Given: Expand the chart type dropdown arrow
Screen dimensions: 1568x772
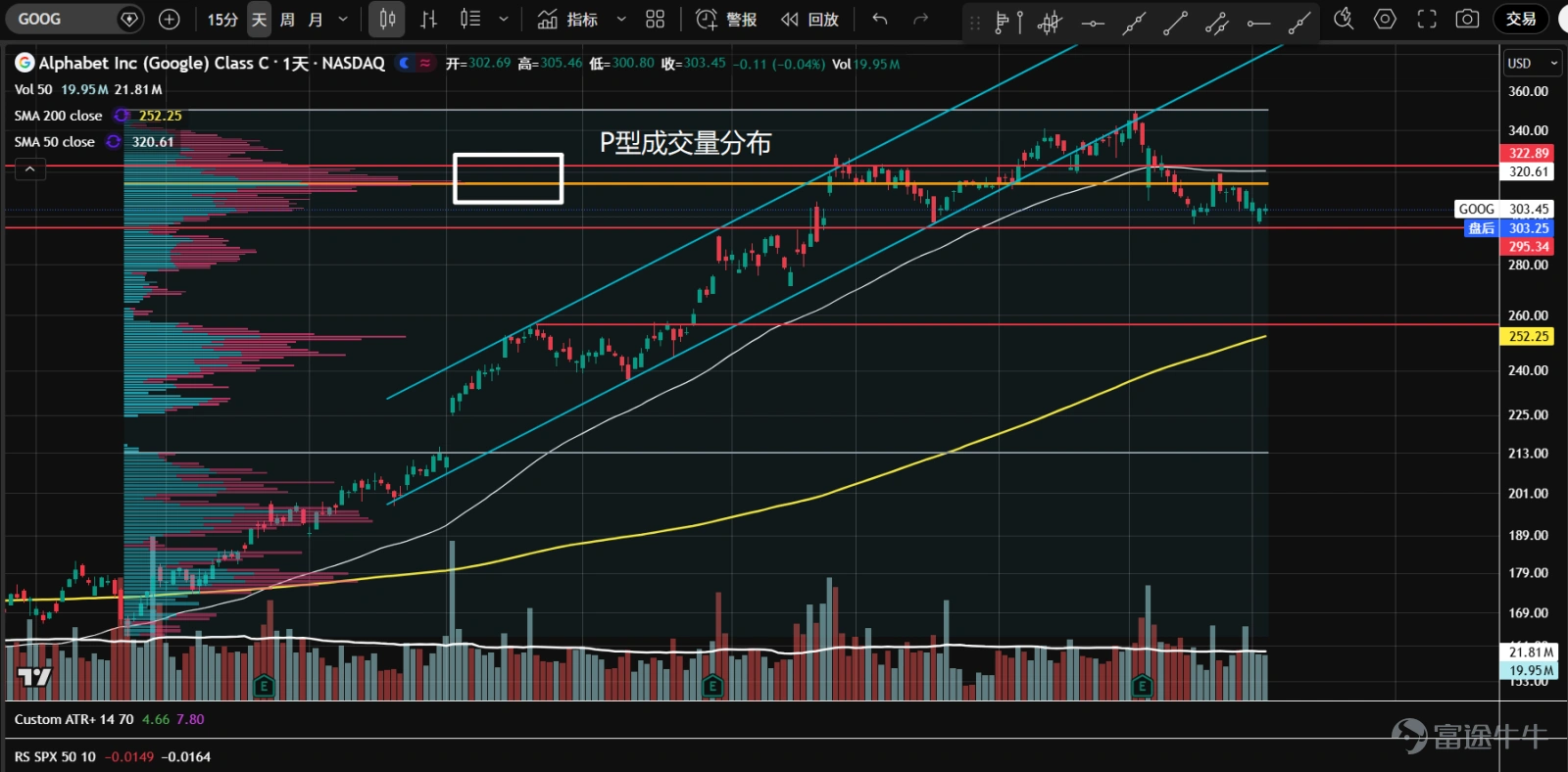Looking at the screenshot, I should [503, 20].
